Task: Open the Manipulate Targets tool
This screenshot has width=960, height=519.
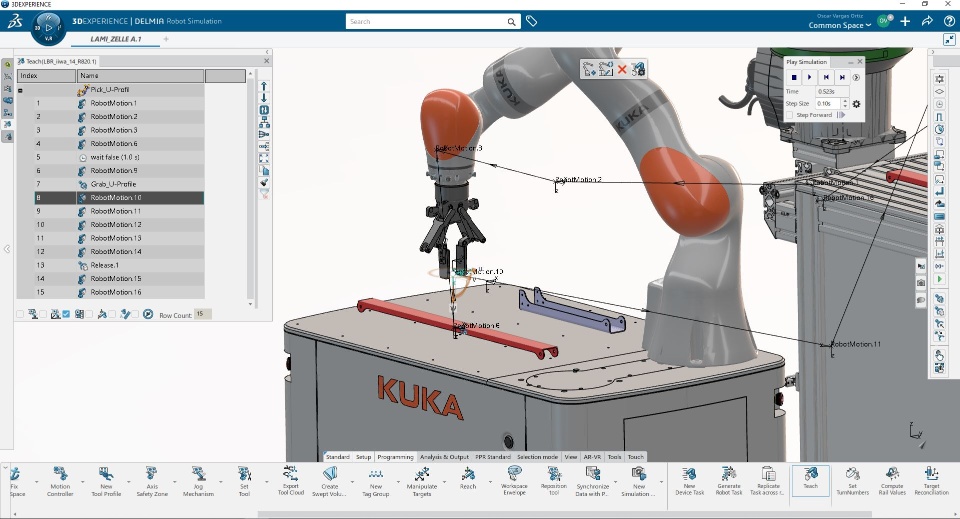Action: 422,481
